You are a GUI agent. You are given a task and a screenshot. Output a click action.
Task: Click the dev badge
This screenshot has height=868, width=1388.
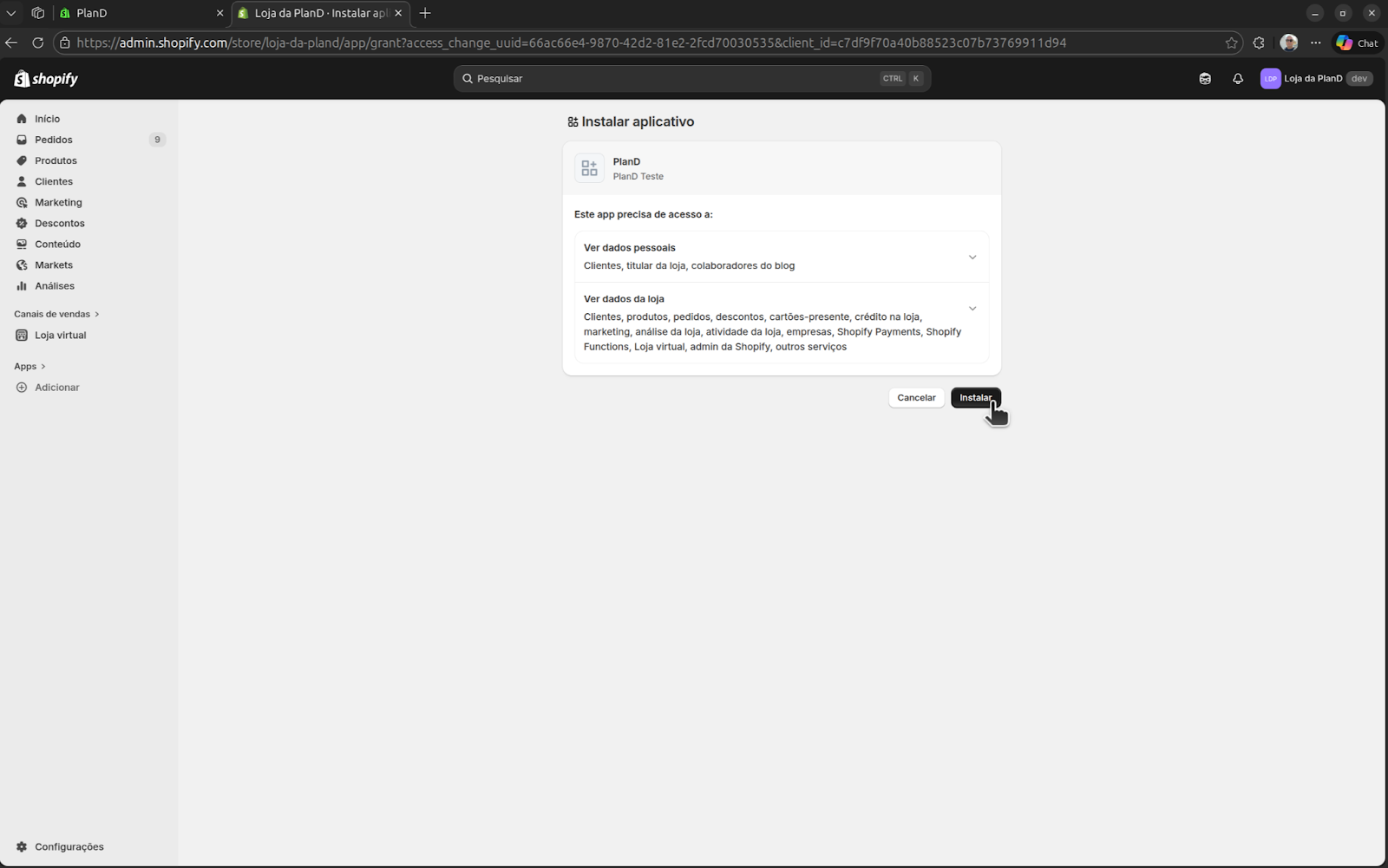(x=1359, y=78)
